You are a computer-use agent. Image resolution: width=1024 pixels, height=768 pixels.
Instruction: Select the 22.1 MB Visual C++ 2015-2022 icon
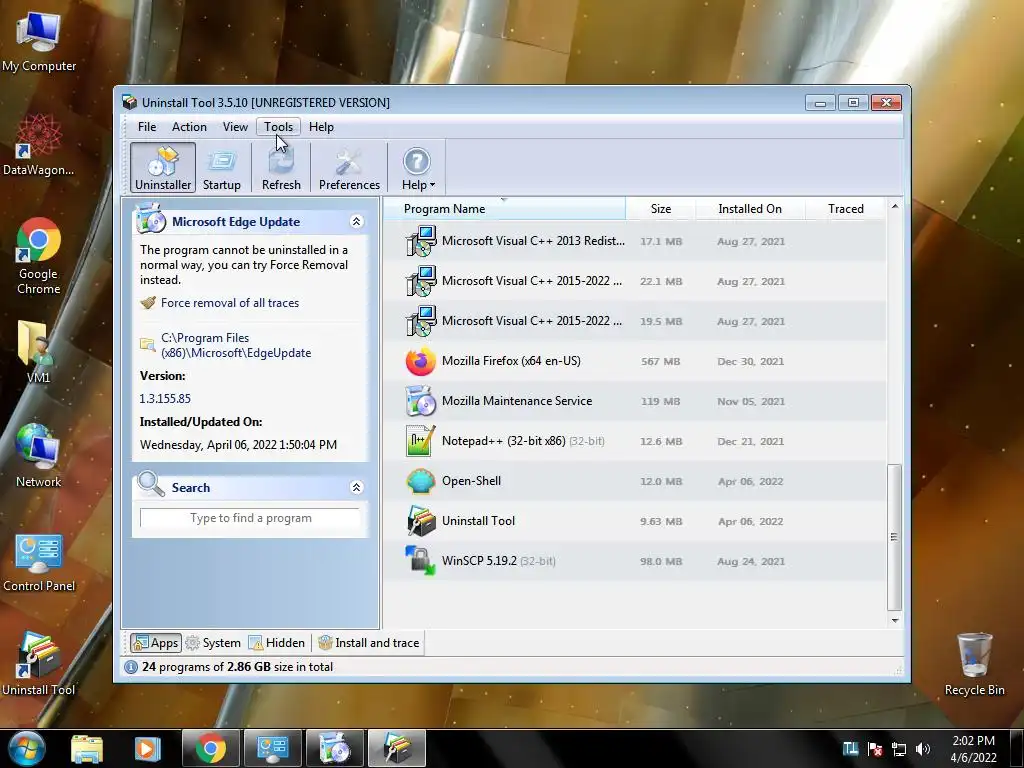pos(421,281)
